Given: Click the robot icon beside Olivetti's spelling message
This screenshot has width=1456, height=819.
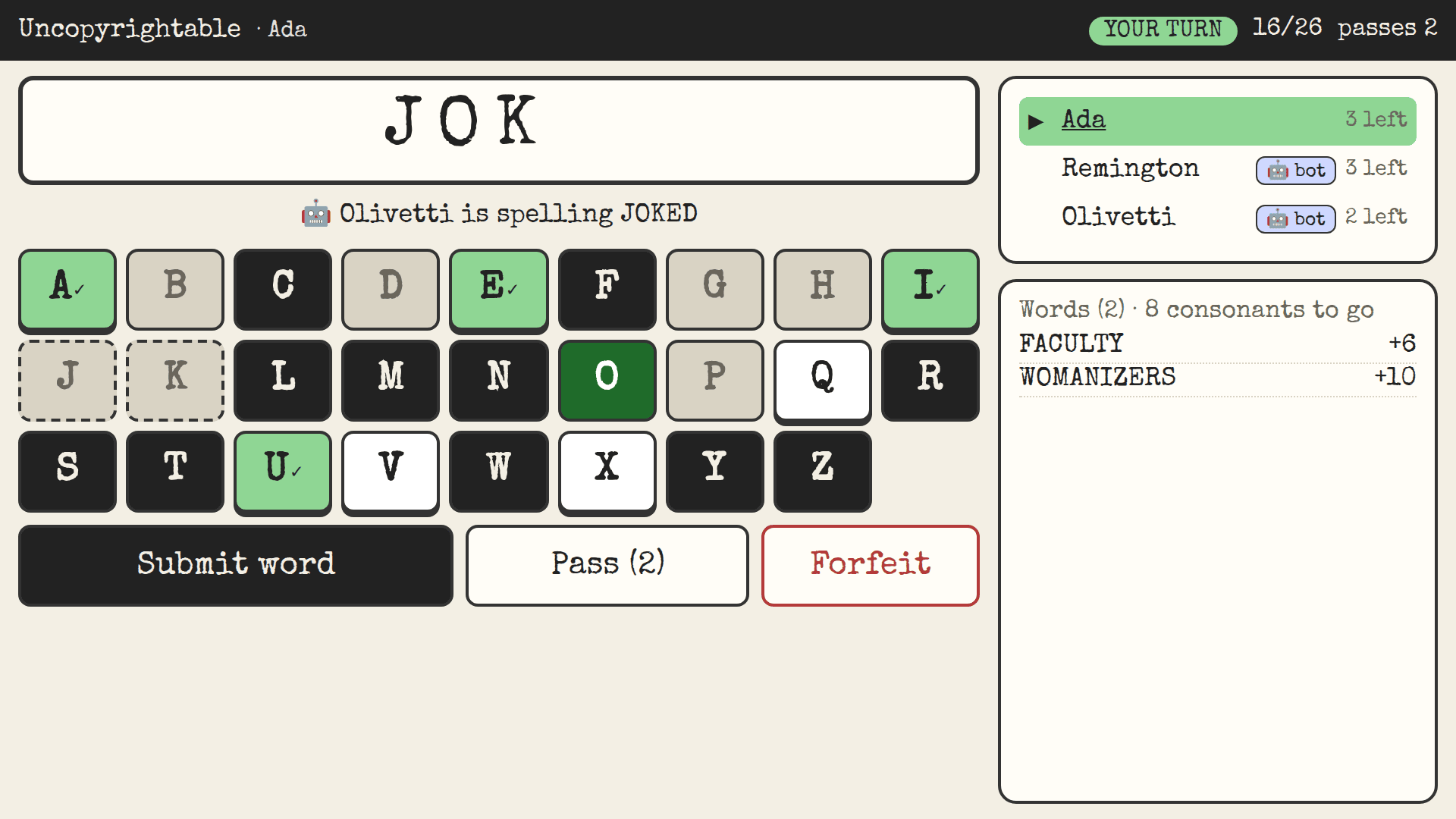Looking at the screenshot, I should (315, 214).
